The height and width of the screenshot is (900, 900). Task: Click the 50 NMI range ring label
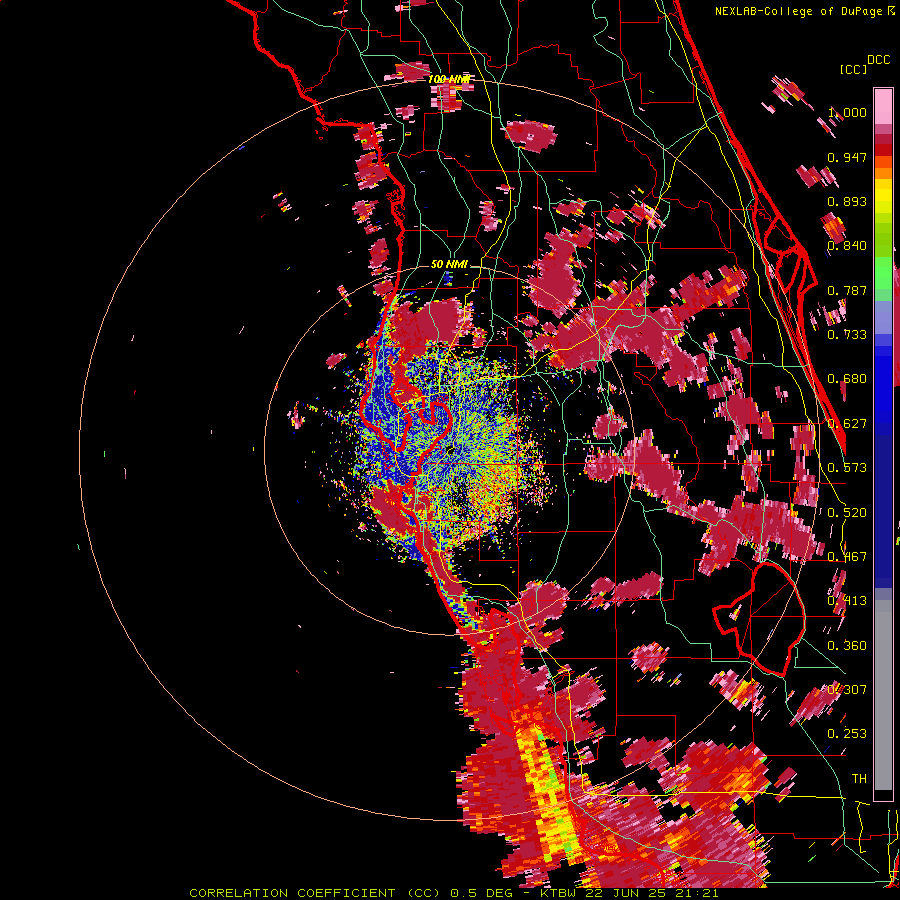[x=449, y=264]
